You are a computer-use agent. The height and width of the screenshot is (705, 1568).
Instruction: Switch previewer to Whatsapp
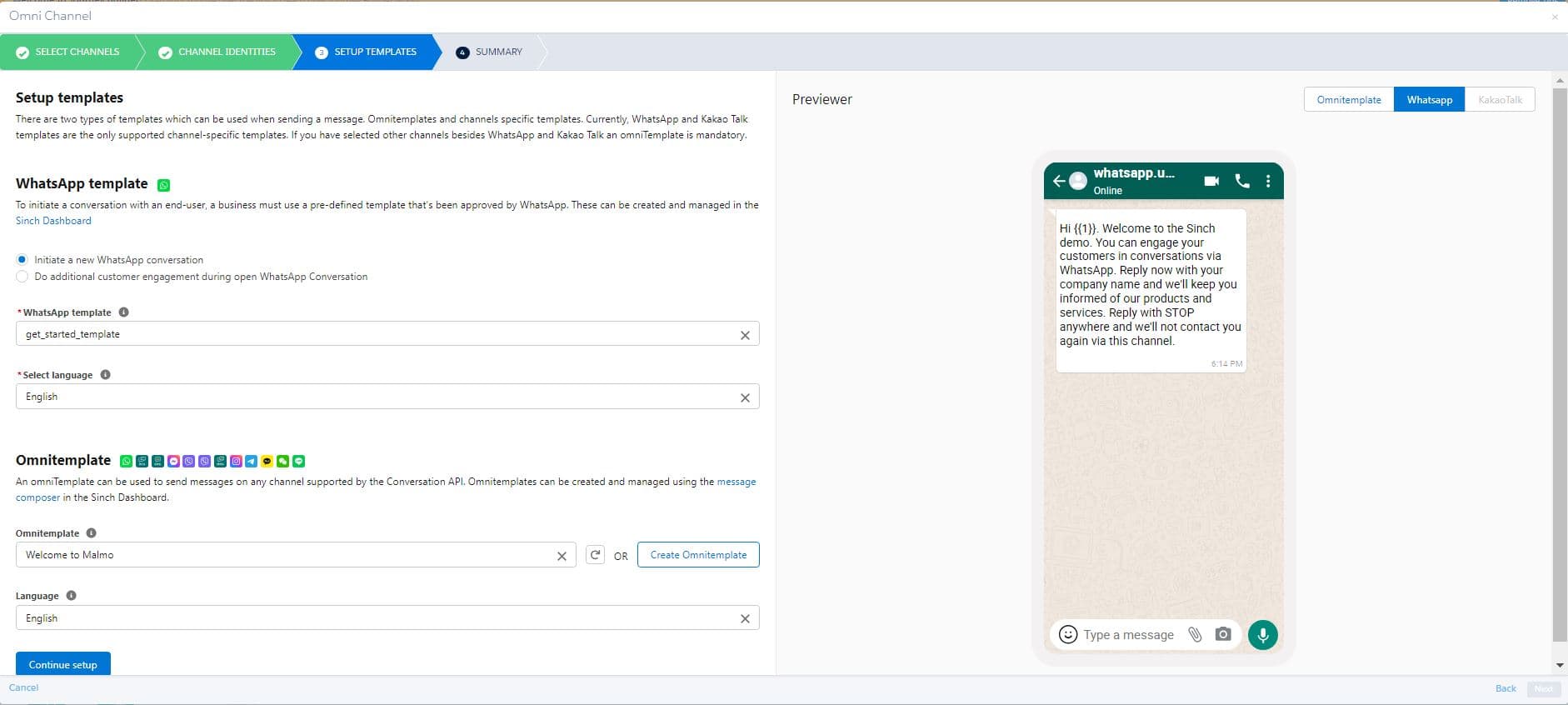[1430, 100]
